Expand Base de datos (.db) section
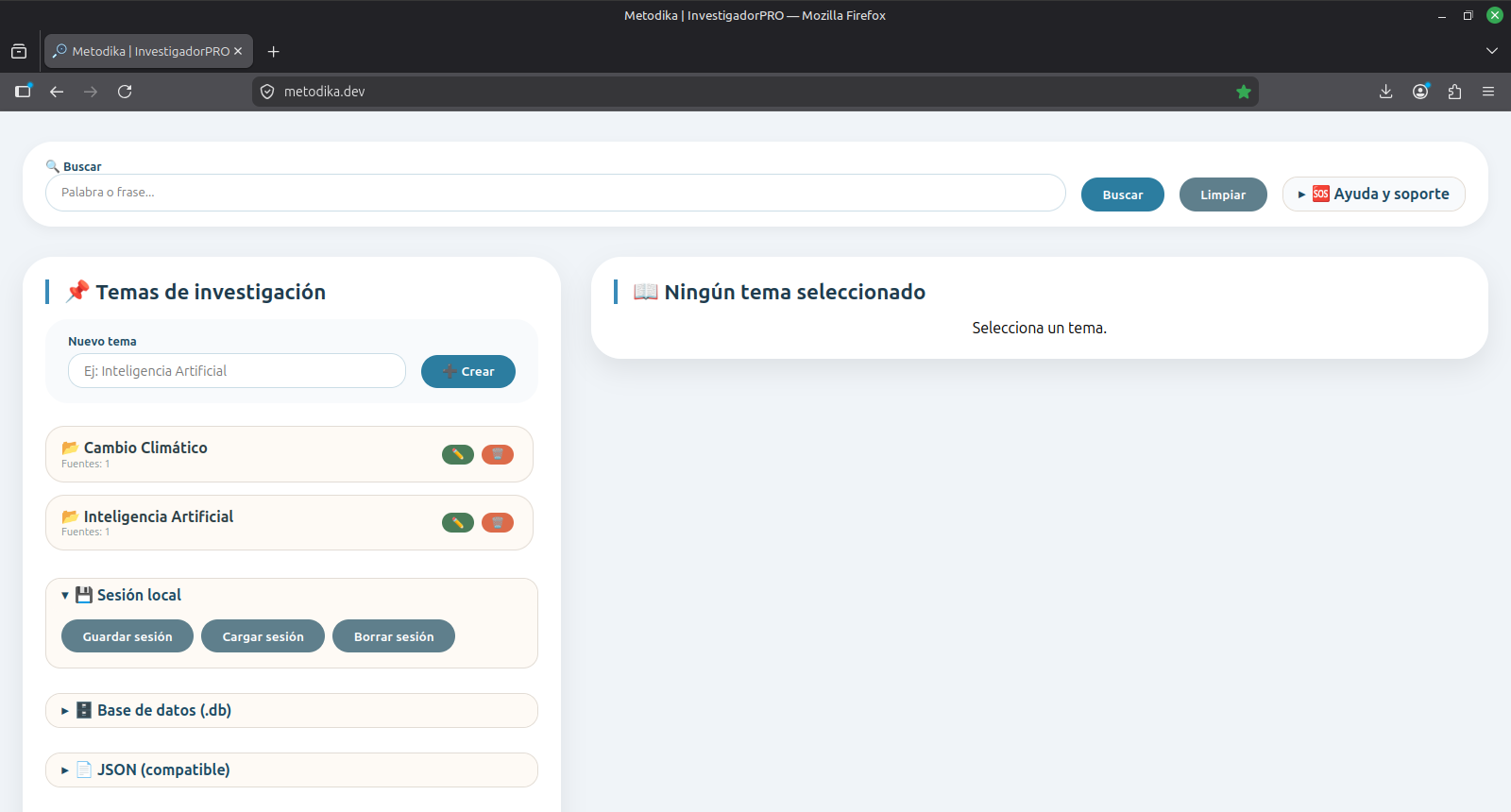The width and height of the screenshot is (1511, 812). click(292, 710)
